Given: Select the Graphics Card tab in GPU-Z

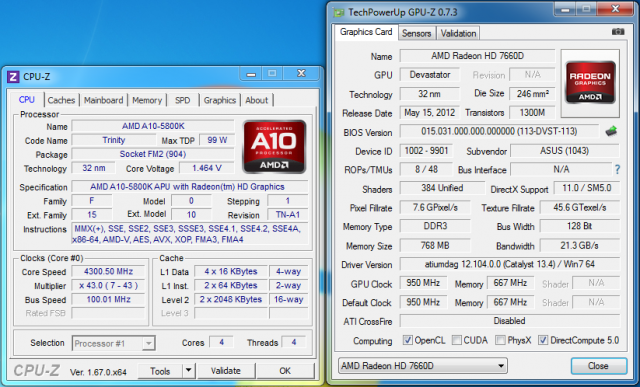Looking at the screenshot, I should (366, 32).
